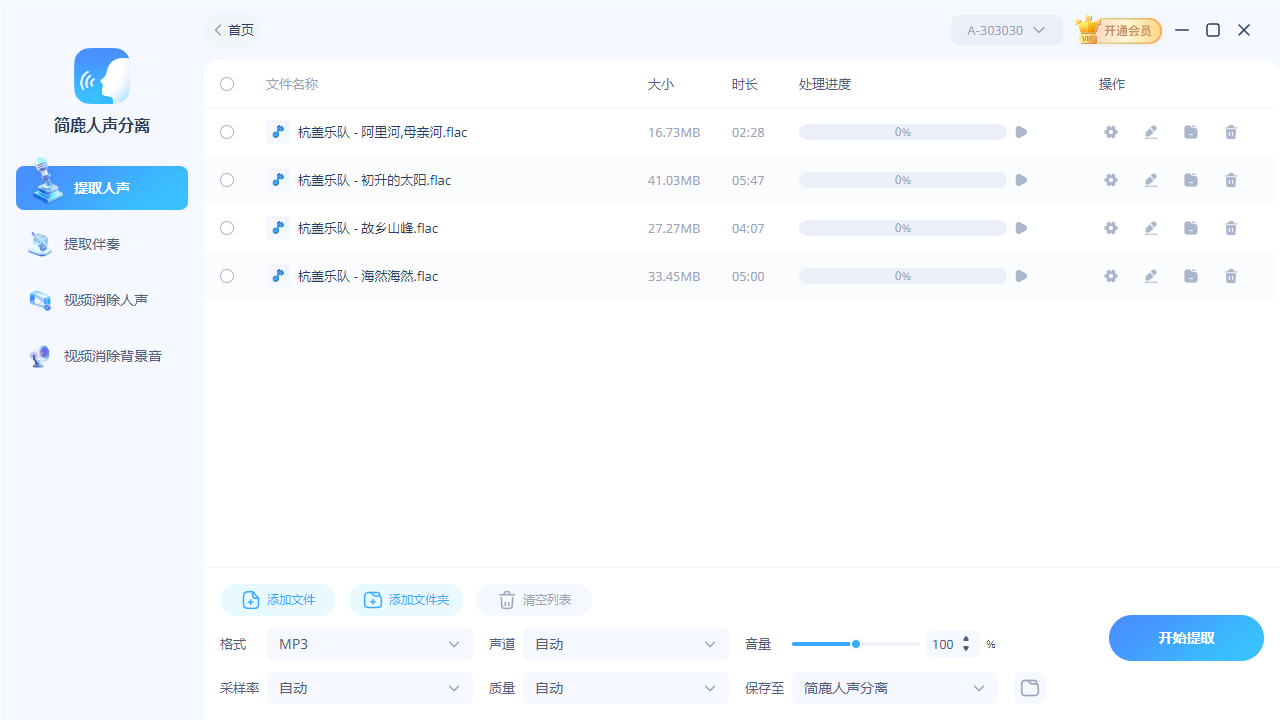
Task: Open the A-303030 account dropdown
Action: (1006, 30)
